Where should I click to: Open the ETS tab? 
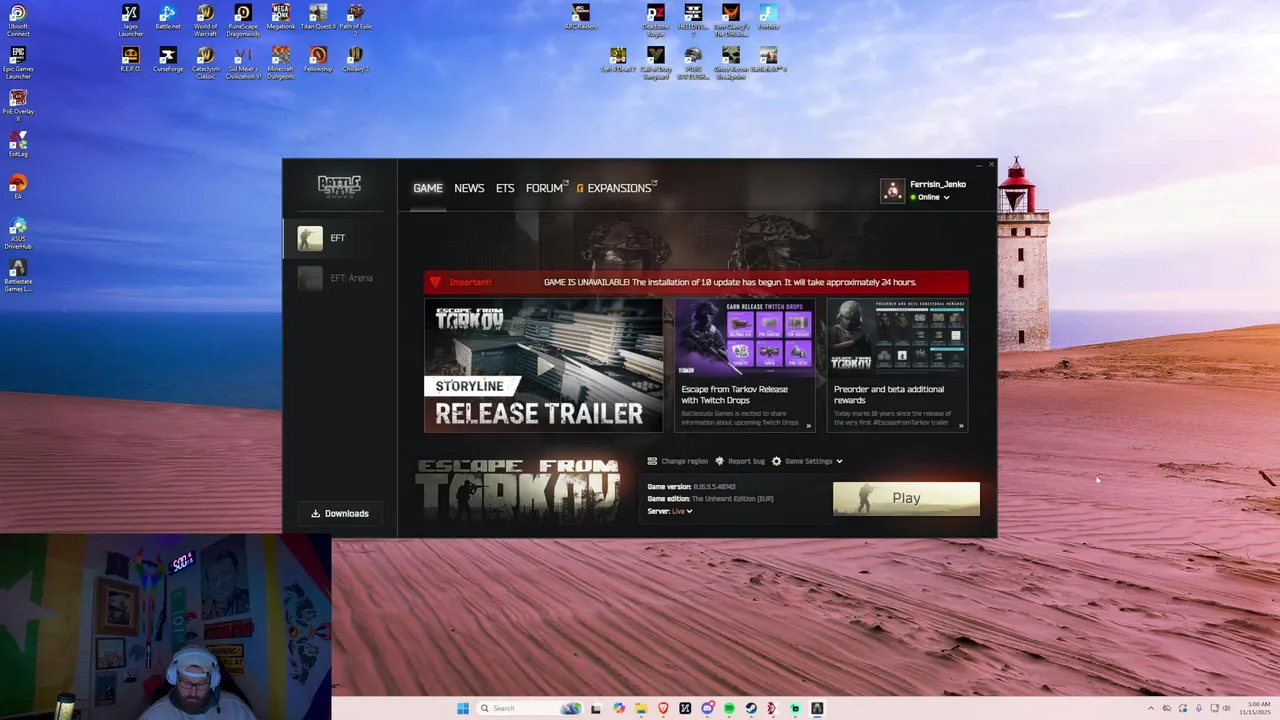(x=505, y=188)
